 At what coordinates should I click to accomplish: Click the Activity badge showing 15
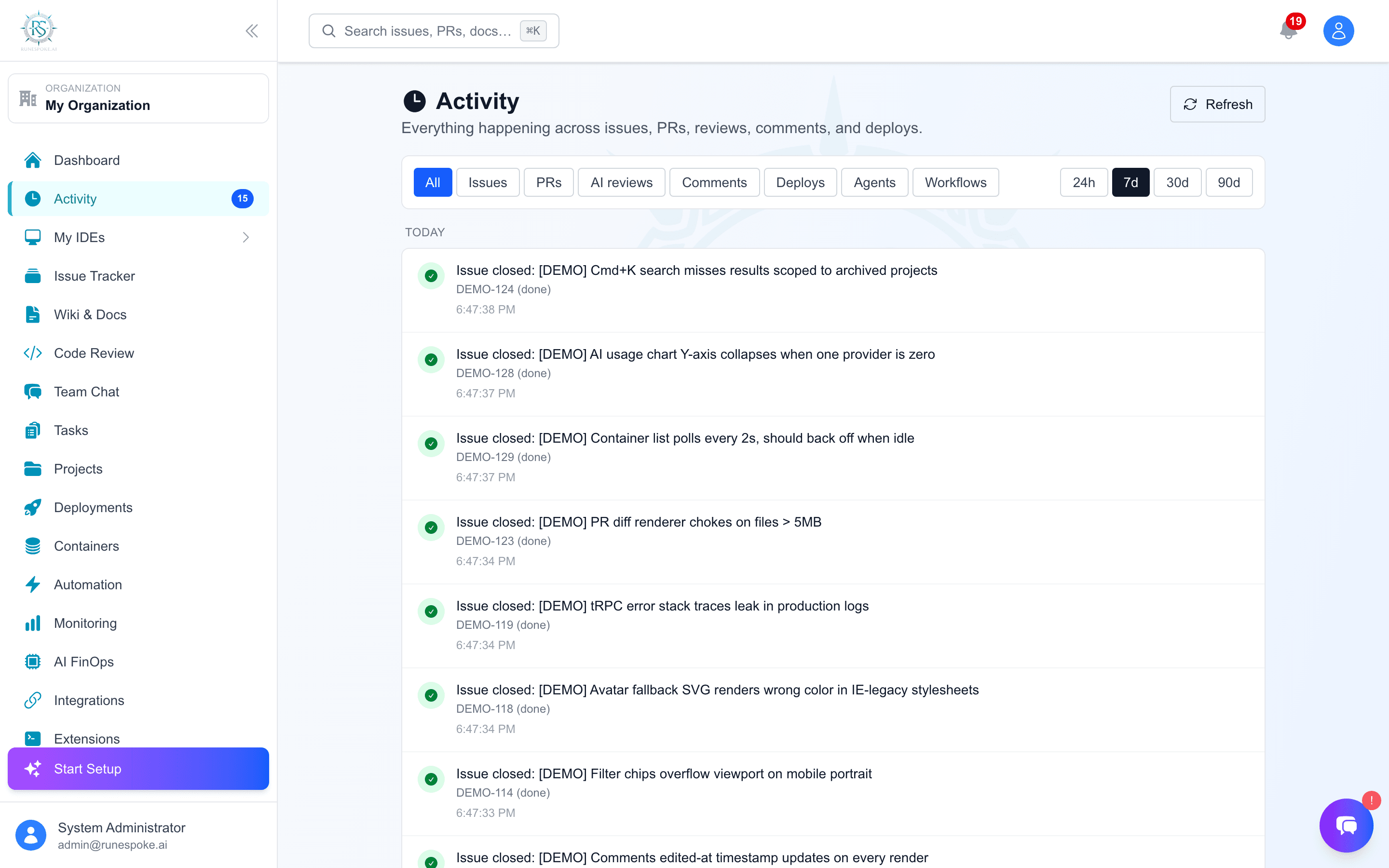[242, 199]
